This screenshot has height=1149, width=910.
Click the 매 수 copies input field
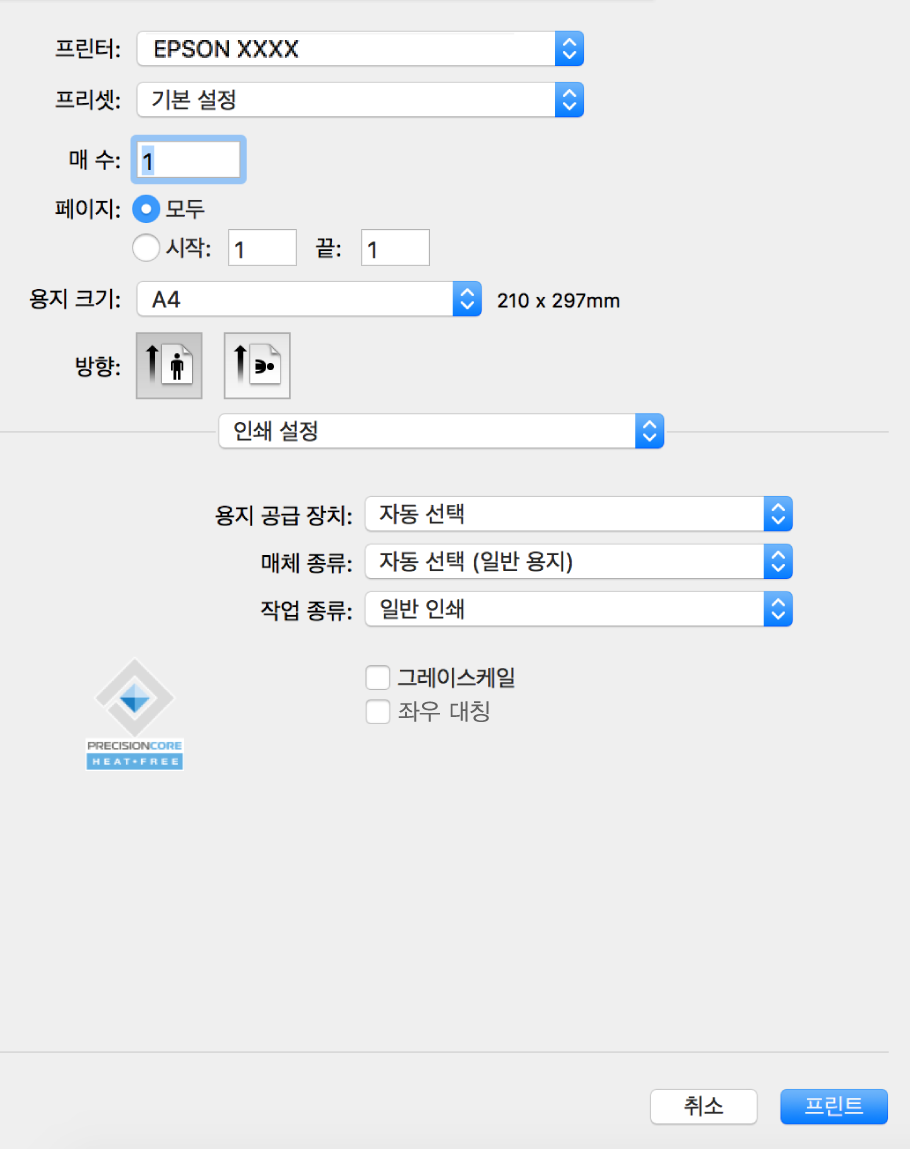(x=191, y=158)
